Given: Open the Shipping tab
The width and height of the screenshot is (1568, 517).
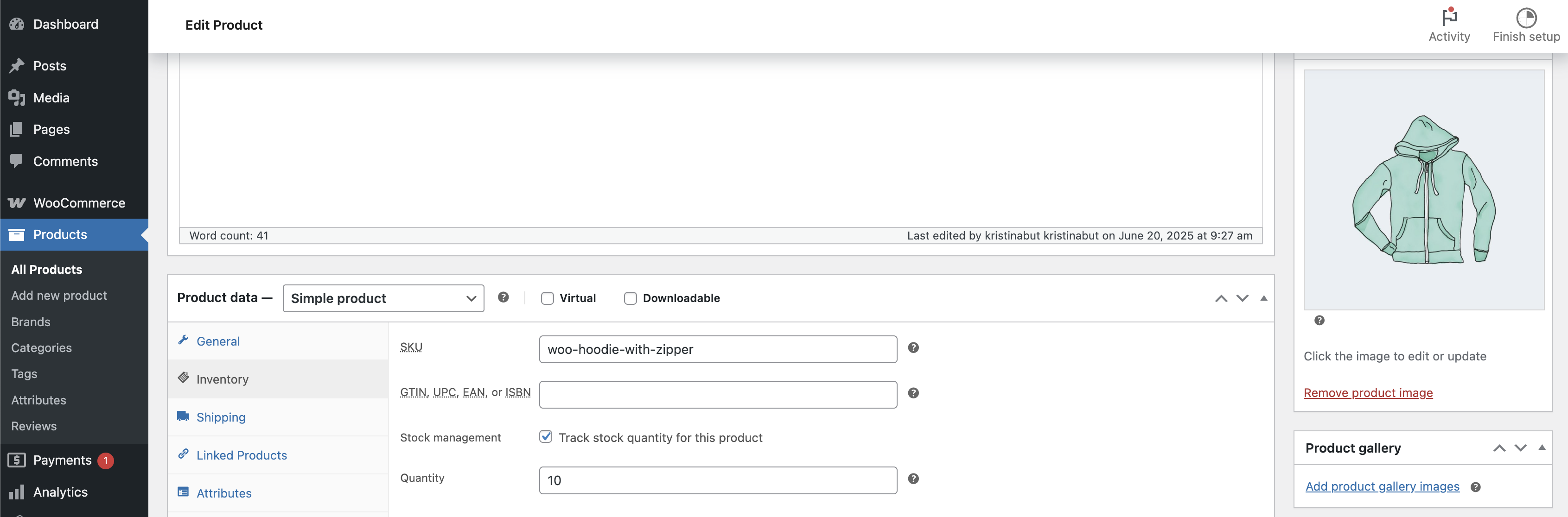Looking at the screenshot, I should tap(278, 417).
